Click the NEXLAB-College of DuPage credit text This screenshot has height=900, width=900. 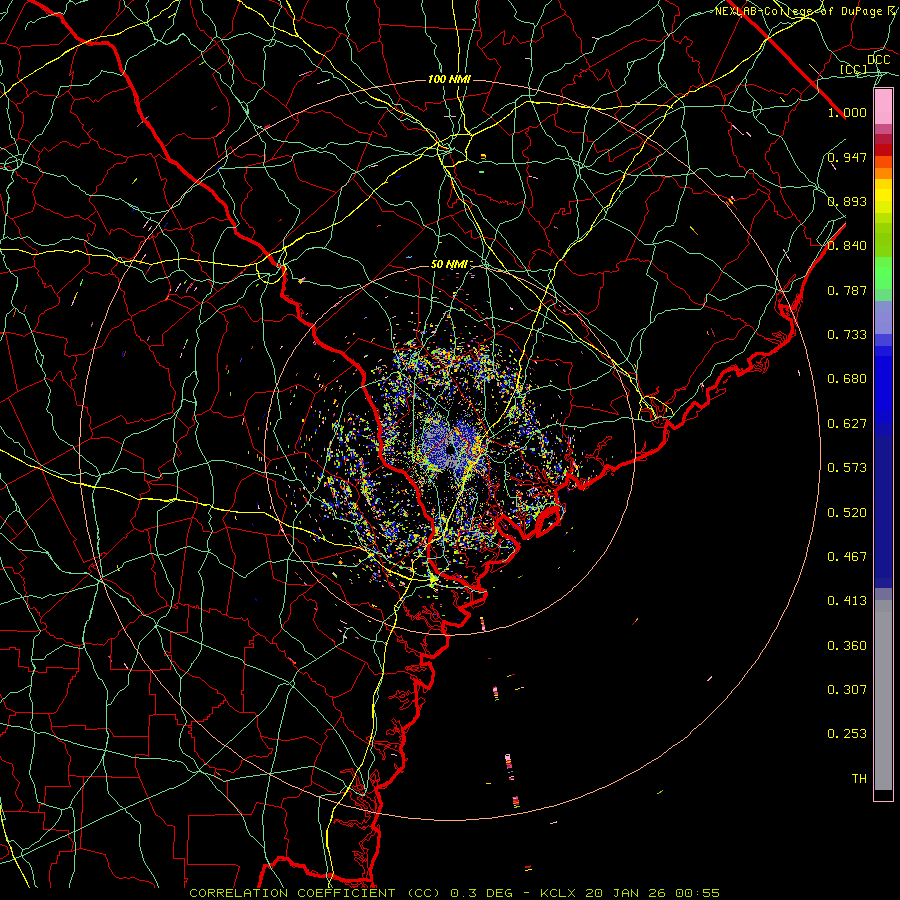click(x=800, y=11)
